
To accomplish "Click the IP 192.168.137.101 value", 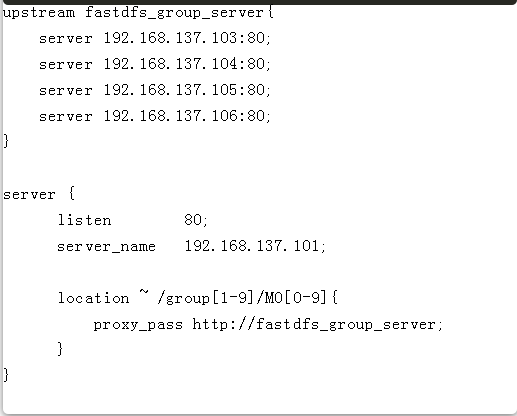I will 252,246.
